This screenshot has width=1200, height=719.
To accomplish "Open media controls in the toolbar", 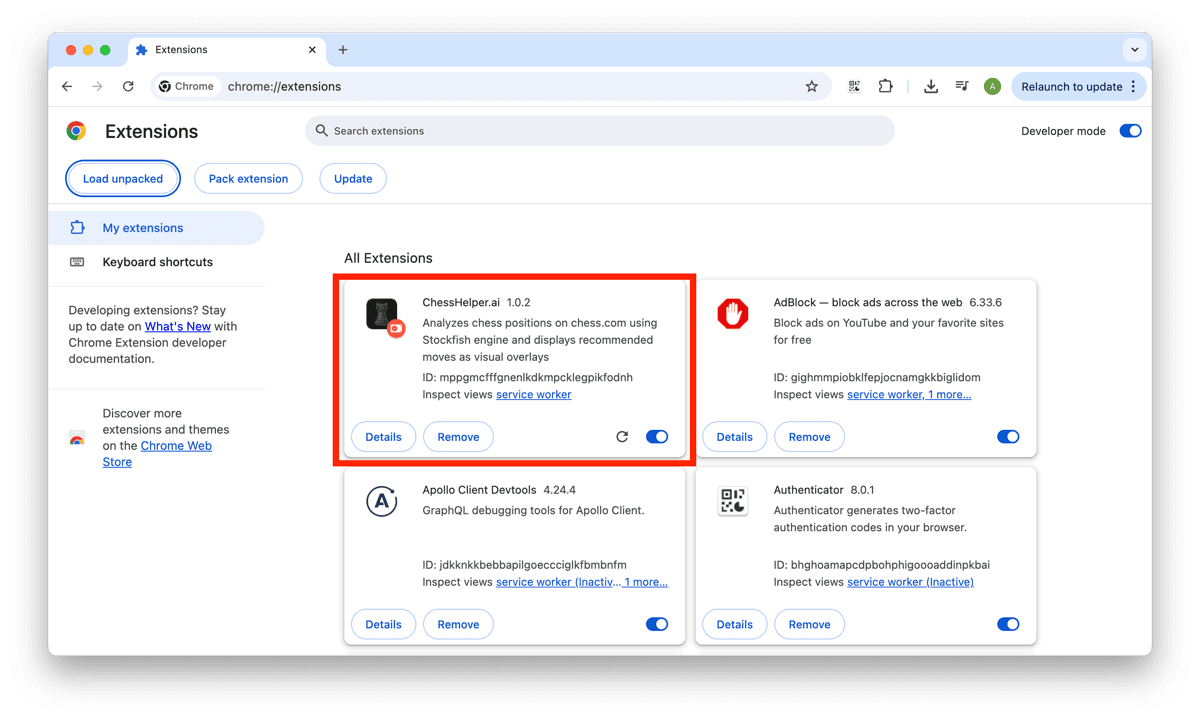I will point(961,86).
